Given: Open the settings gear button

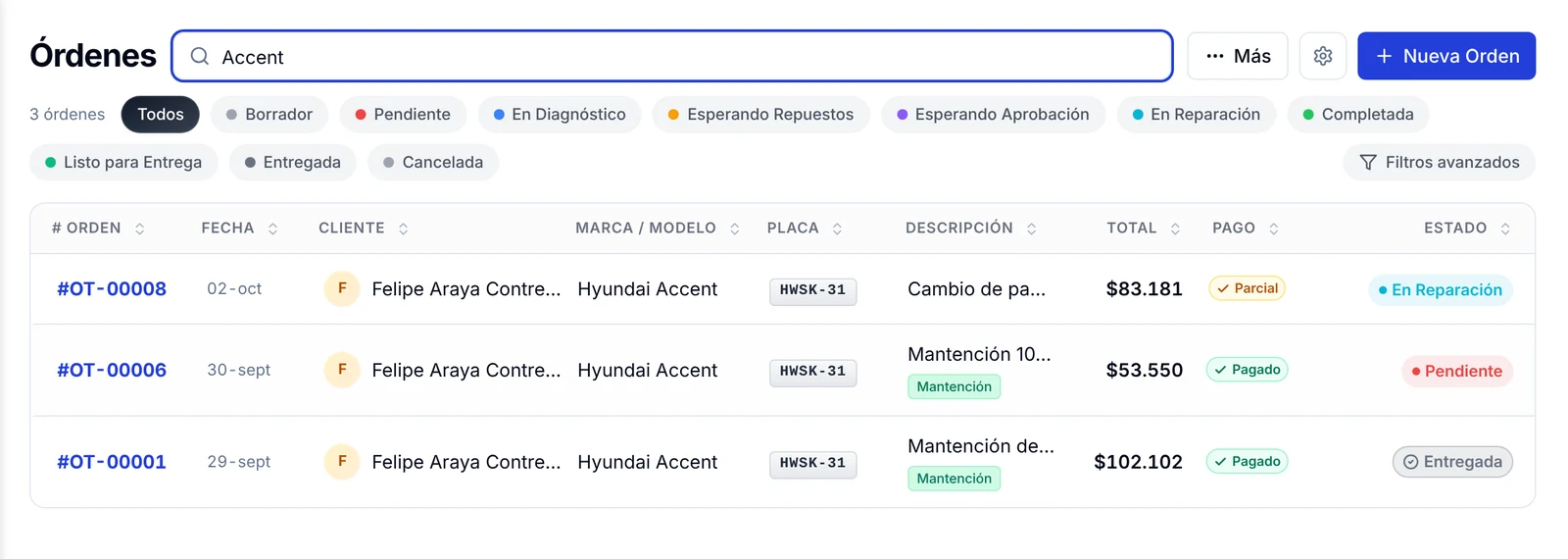Looking at the screenshot, I should [1322, 56].
